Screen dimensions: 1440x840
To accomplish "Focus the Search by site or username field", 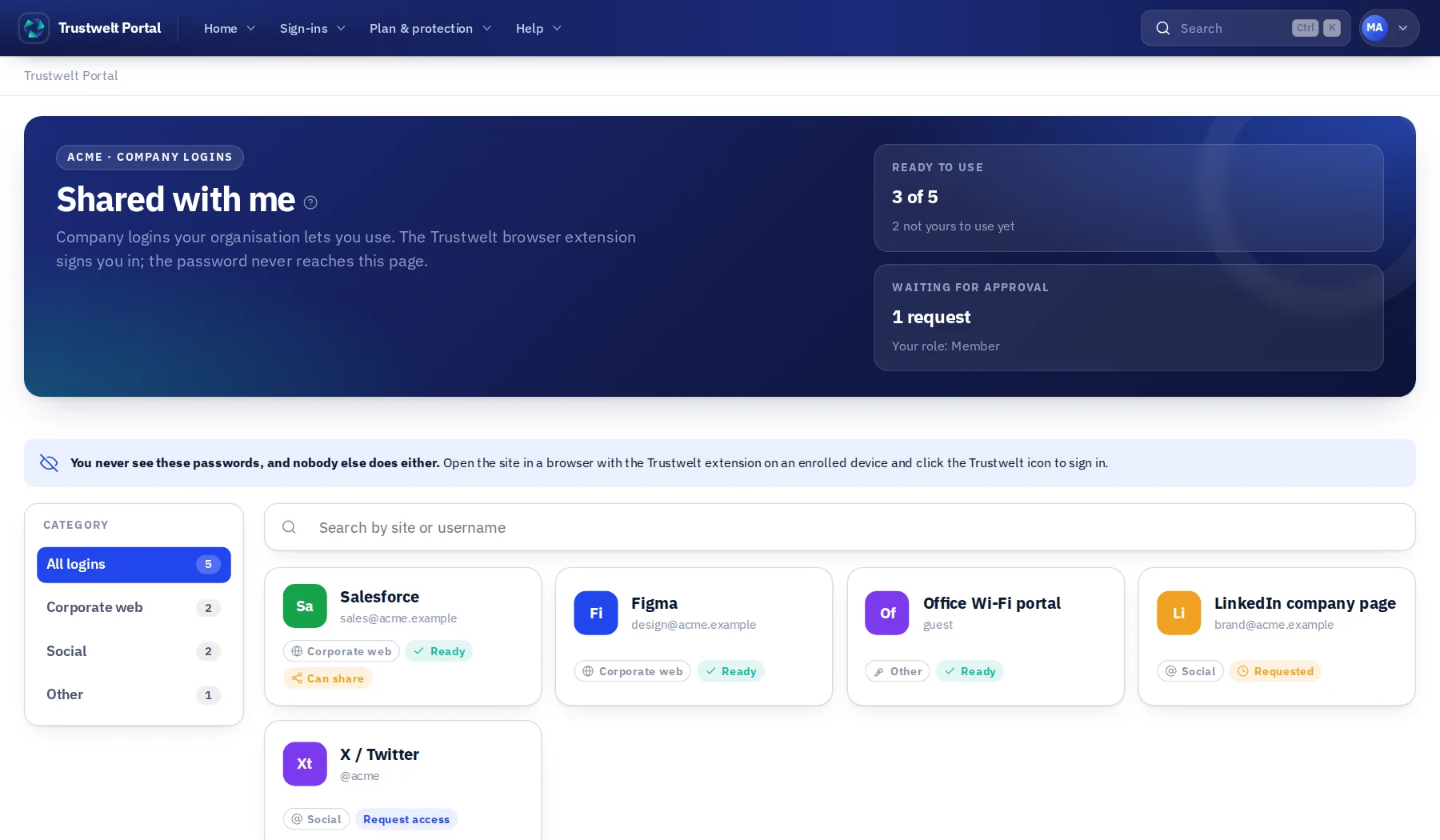I will [840, 527].
